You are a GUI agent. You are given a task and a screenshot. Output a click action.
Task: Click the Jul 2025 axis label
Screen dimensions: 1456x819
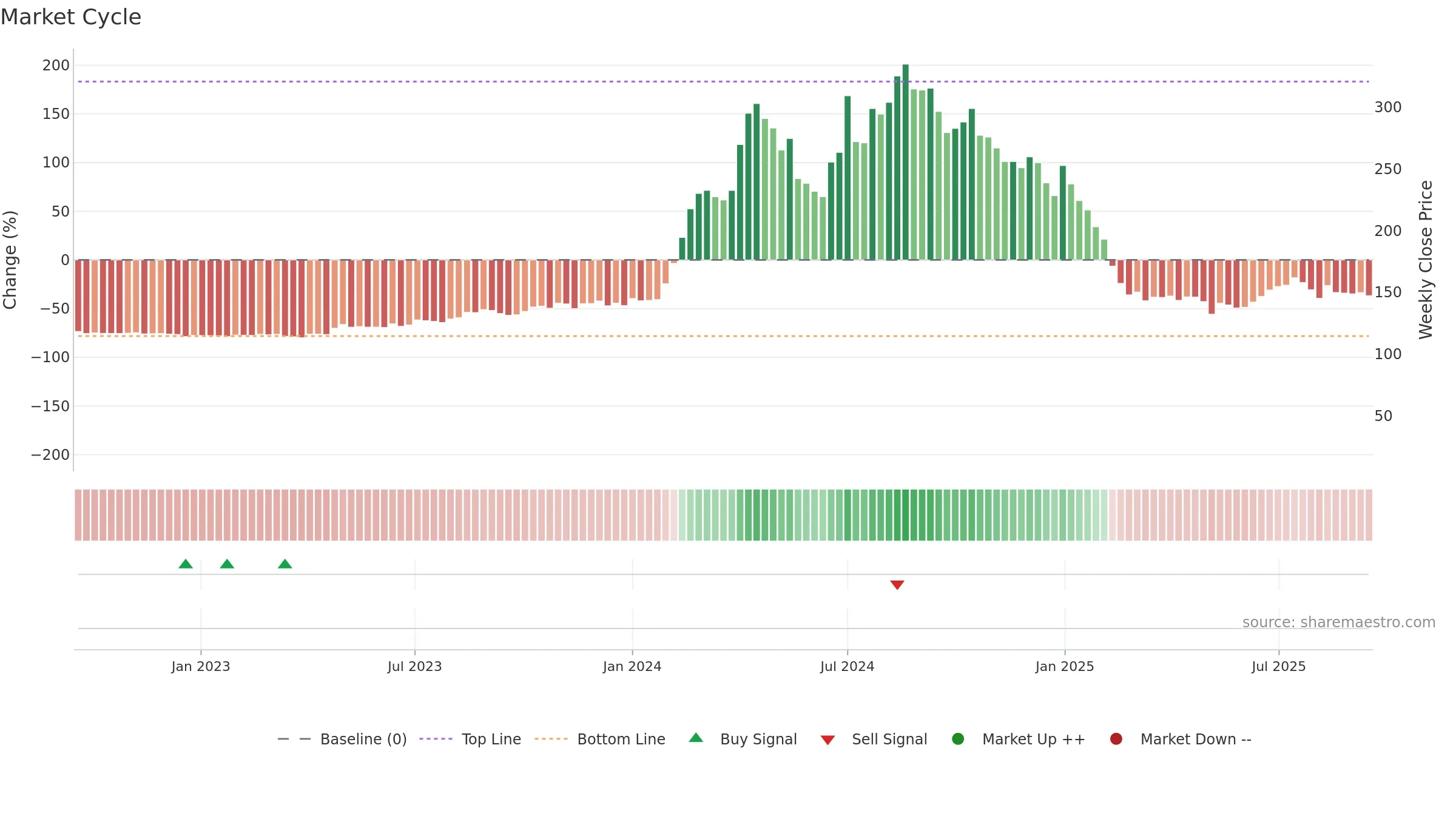pyautogui.click(x=1279, y=667)
